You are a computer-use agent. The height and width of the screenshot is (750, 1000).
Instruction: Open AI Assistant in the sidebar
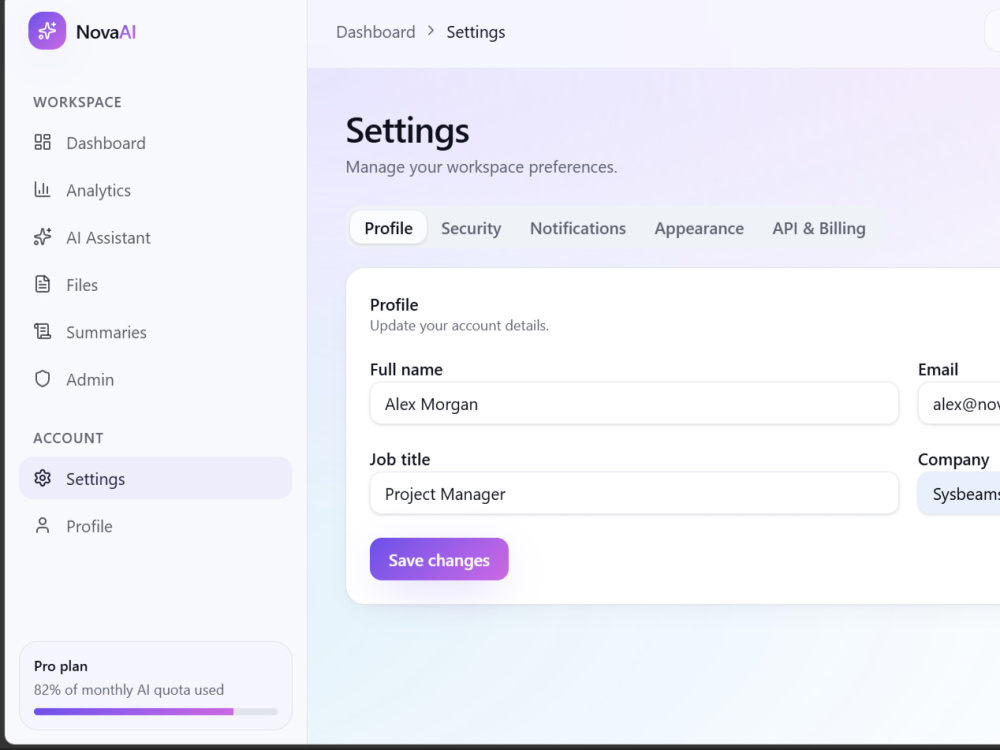156,237
